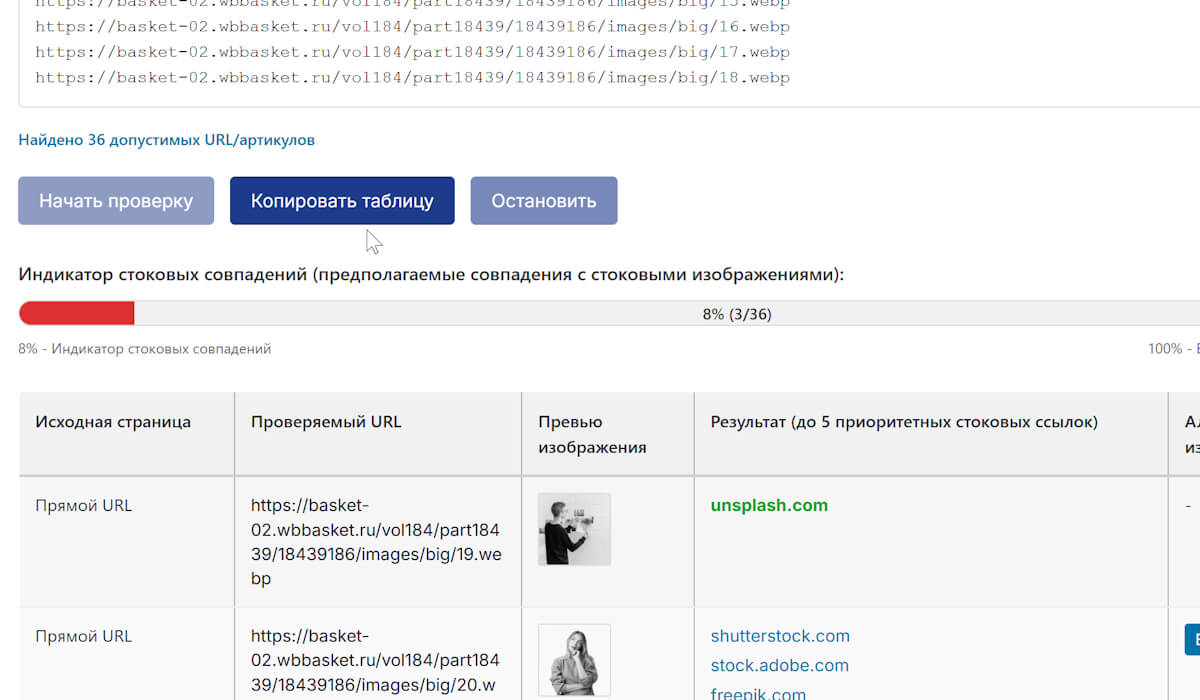Open the unsplash.com result link

pyautogui.click(x=769, y=506)
